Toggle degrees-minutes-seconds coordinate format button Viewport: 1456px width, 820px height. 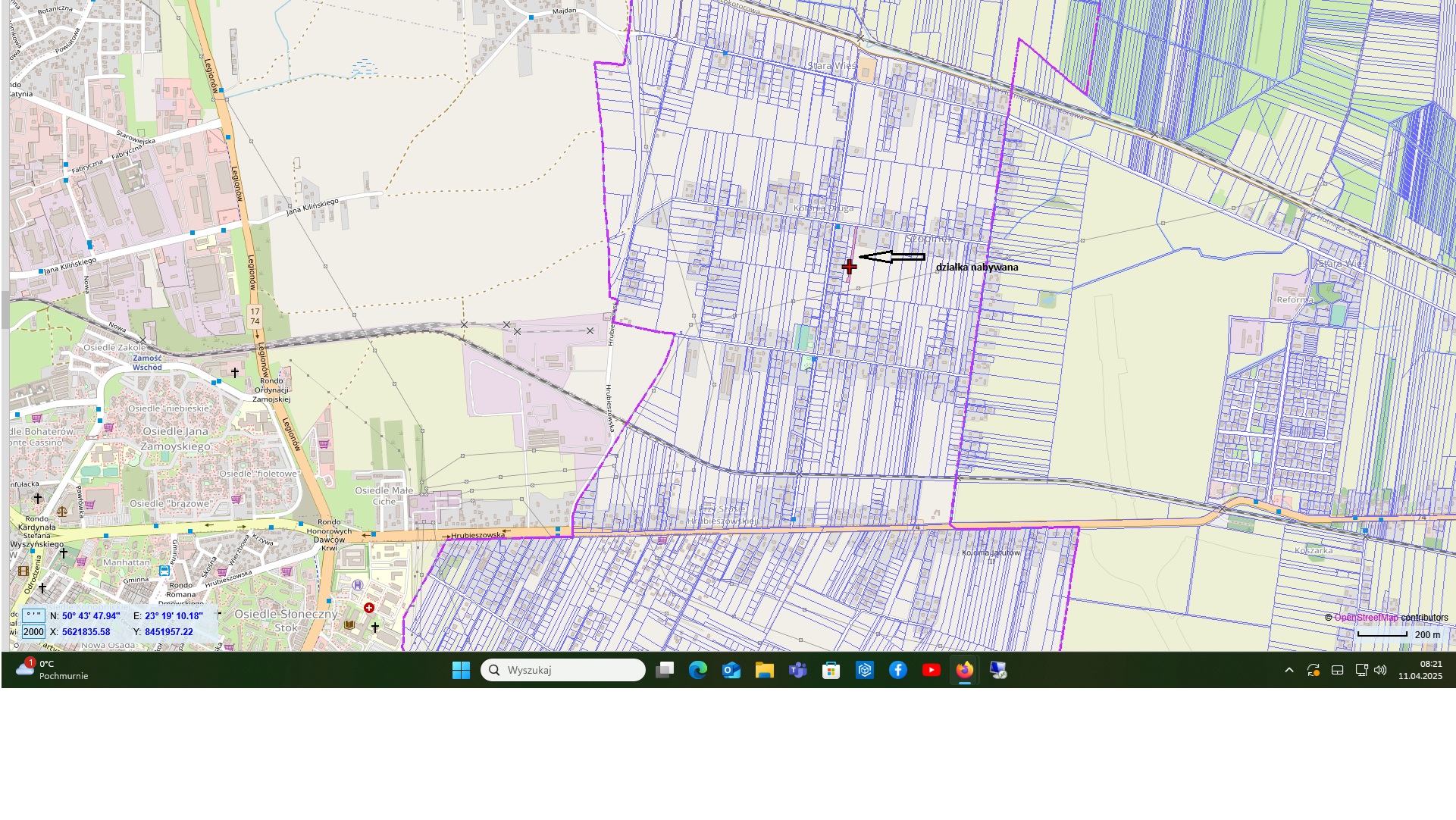[x=33, y=616]
